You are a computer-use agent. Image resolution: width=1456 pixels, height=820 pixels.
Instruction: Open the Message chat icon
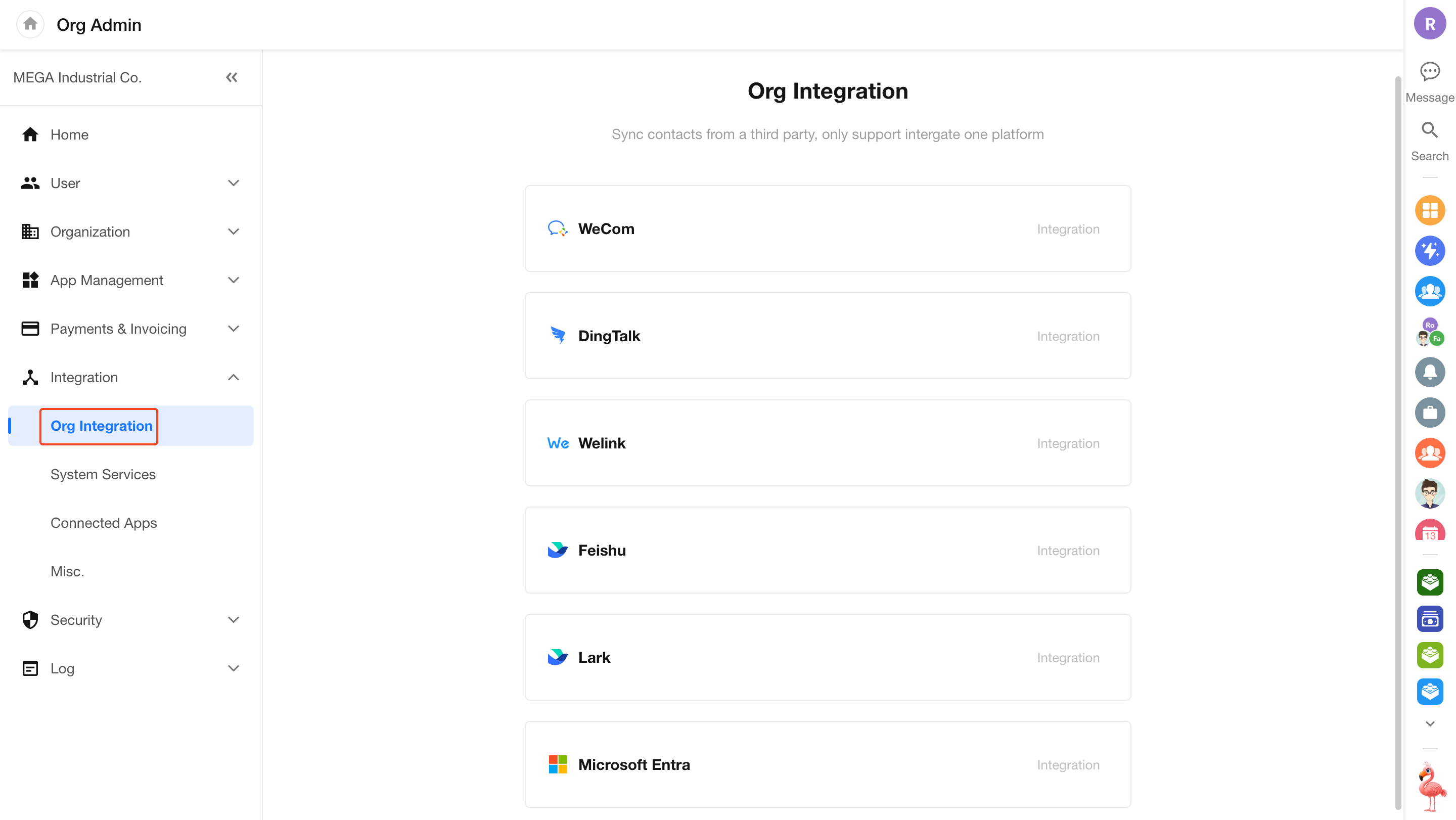click(x=1429, y=72)
